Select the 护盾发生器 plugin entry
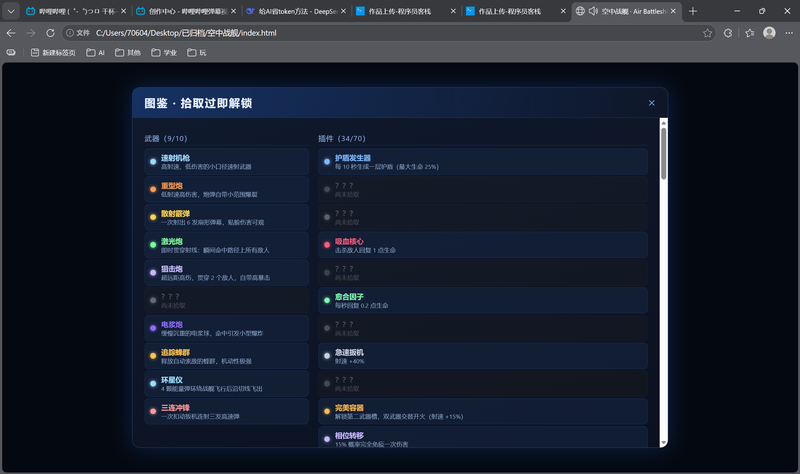Screen dimensions: 800x474 pos(483,162)
